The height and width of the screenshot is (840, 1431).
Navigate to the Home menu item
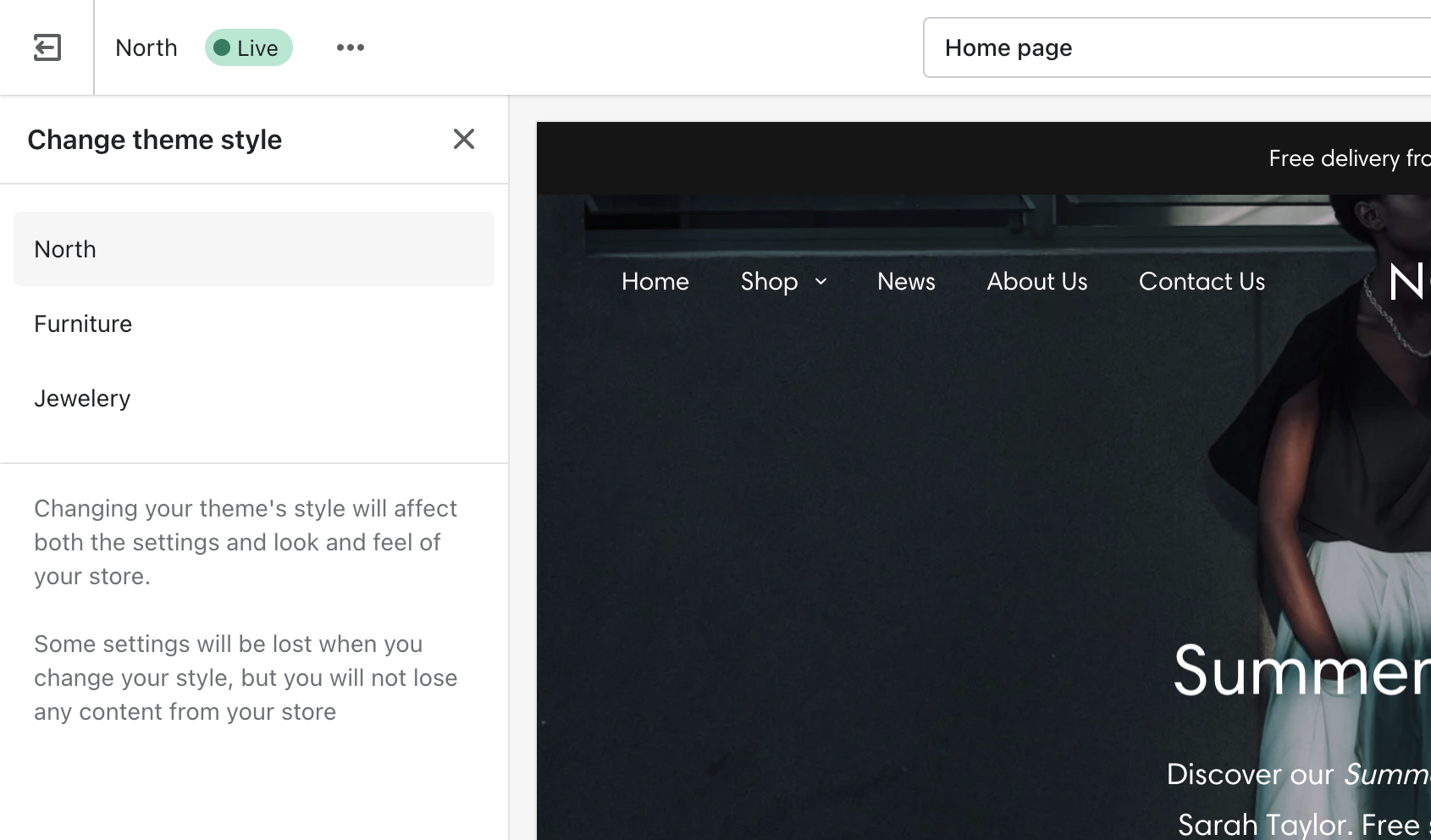[x=655, y=281]
